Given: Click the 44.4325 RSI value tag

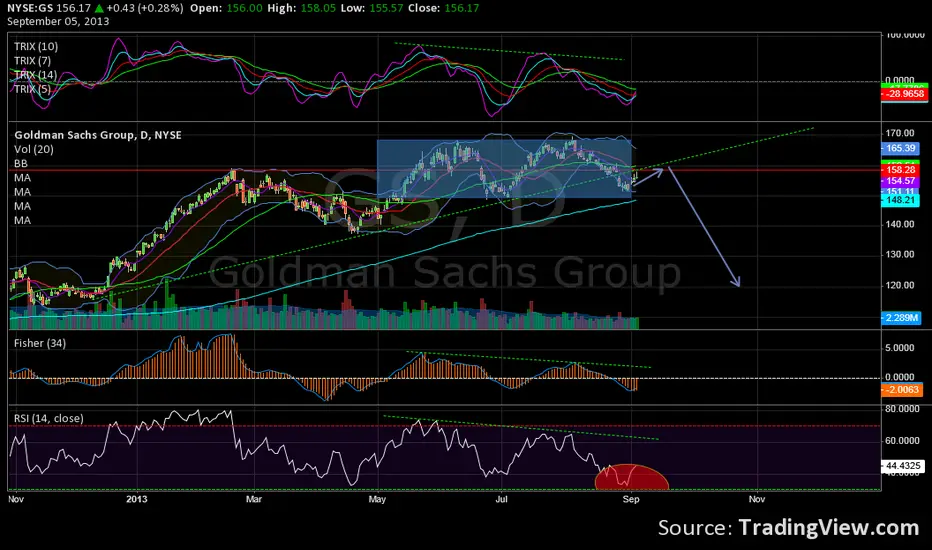Looking at the screenshot, I should coord(902,466).
